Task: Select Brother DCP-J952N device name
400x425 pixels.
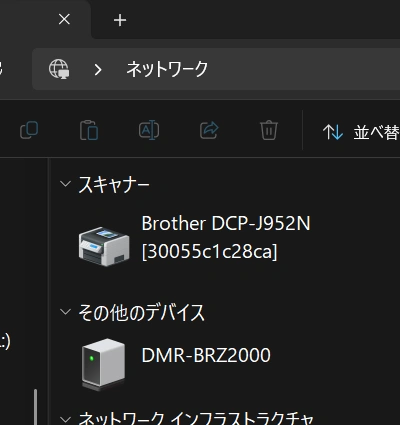Action: tap(226, 237)
